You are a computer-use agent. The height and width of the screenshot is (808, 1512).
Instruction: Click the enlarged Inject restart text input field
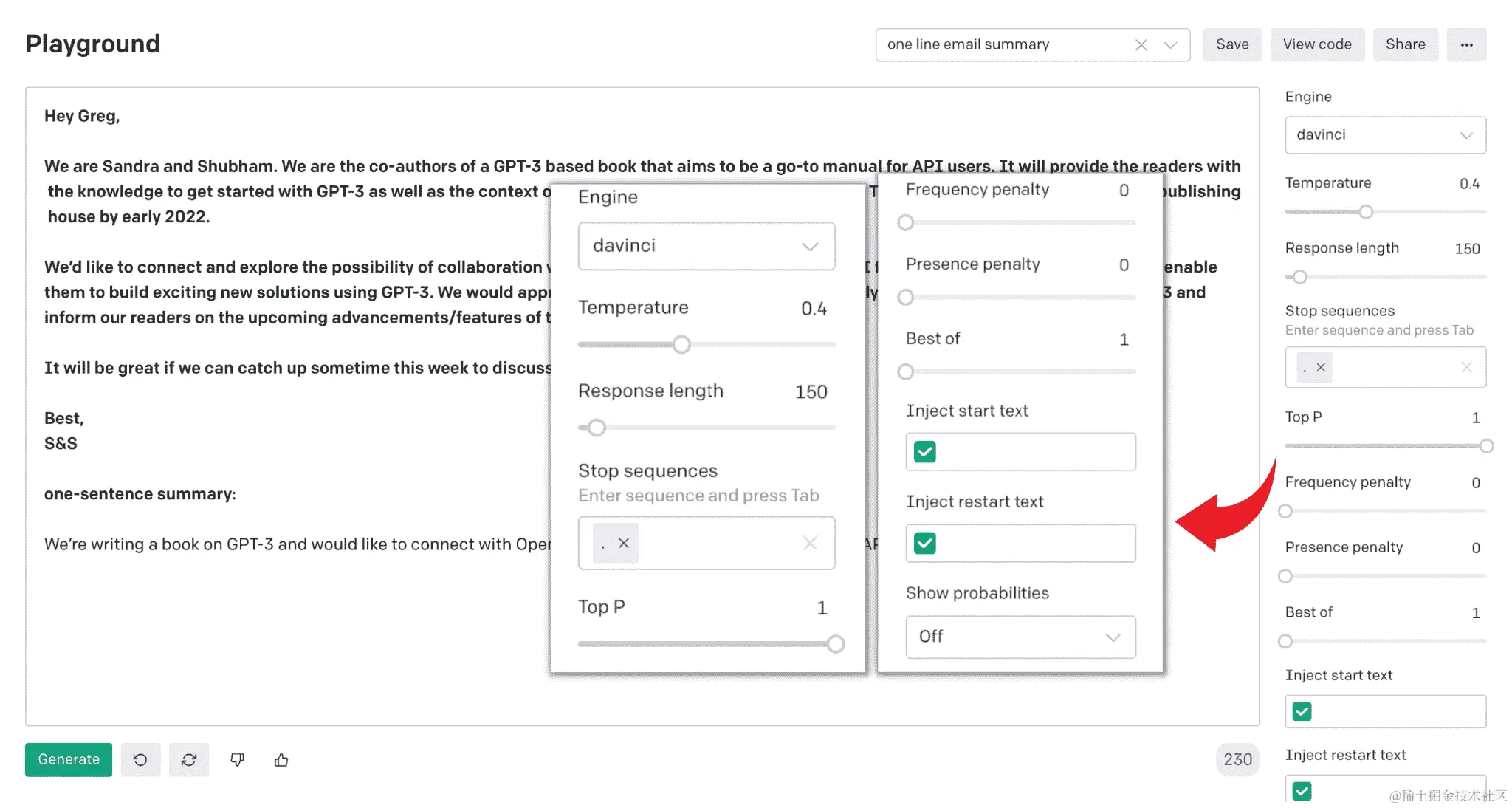1020,543
